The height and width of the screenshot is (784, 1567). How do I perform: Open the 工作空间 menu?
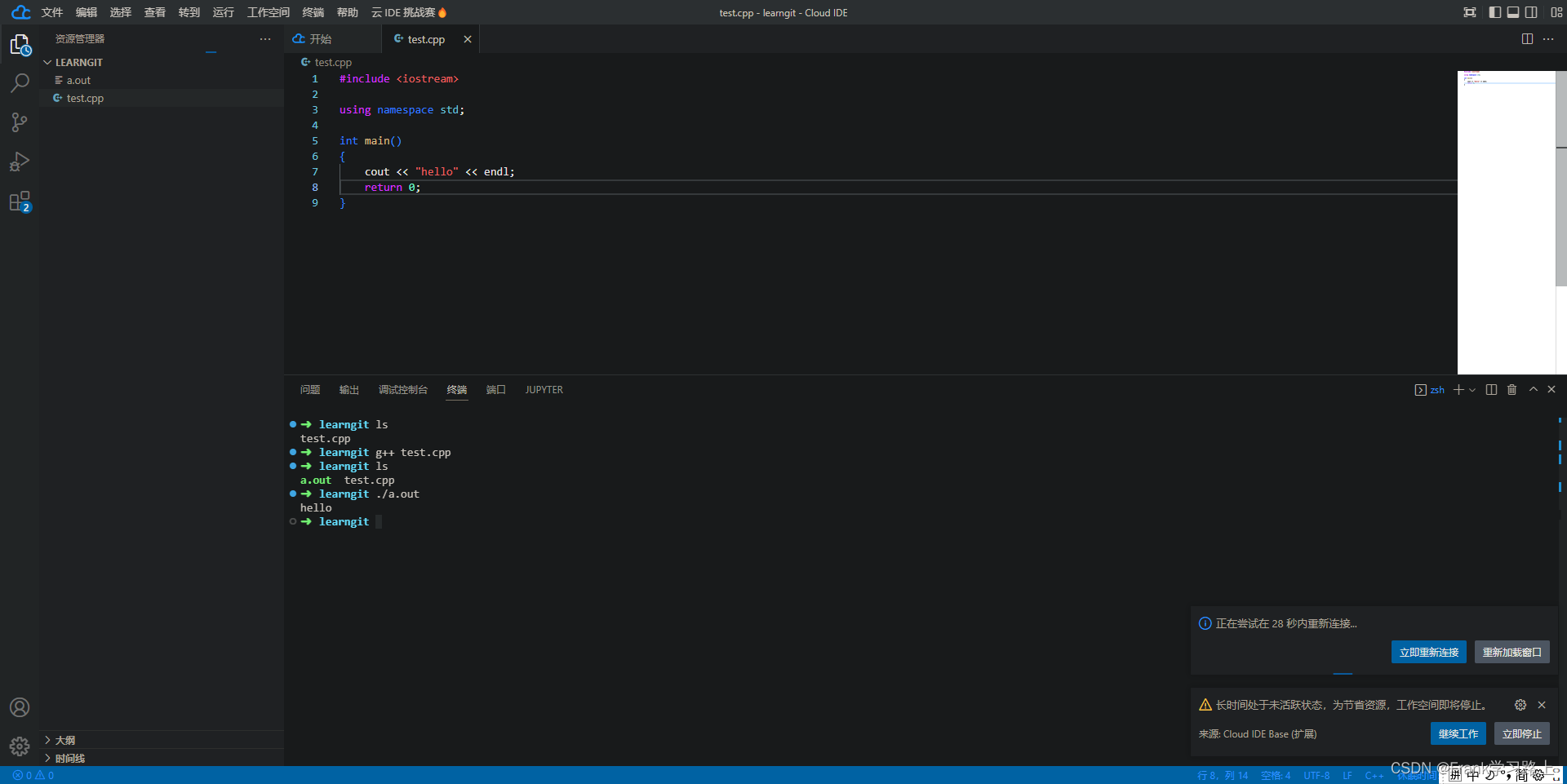coord(269,12)
